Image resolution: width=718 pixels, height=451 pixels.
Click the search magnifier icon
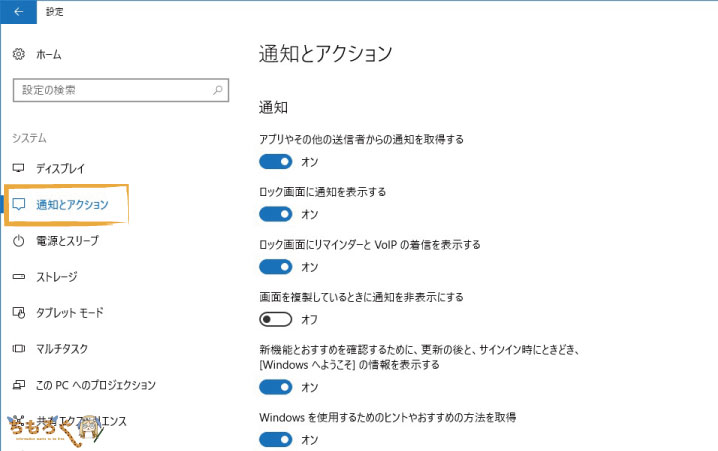218,90
